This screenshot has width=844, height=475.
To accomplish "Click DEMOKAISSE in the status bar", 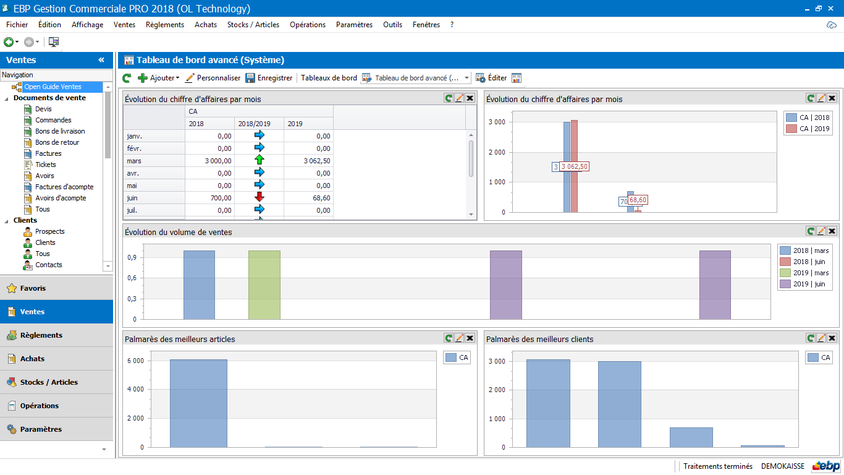I will 782,466.
